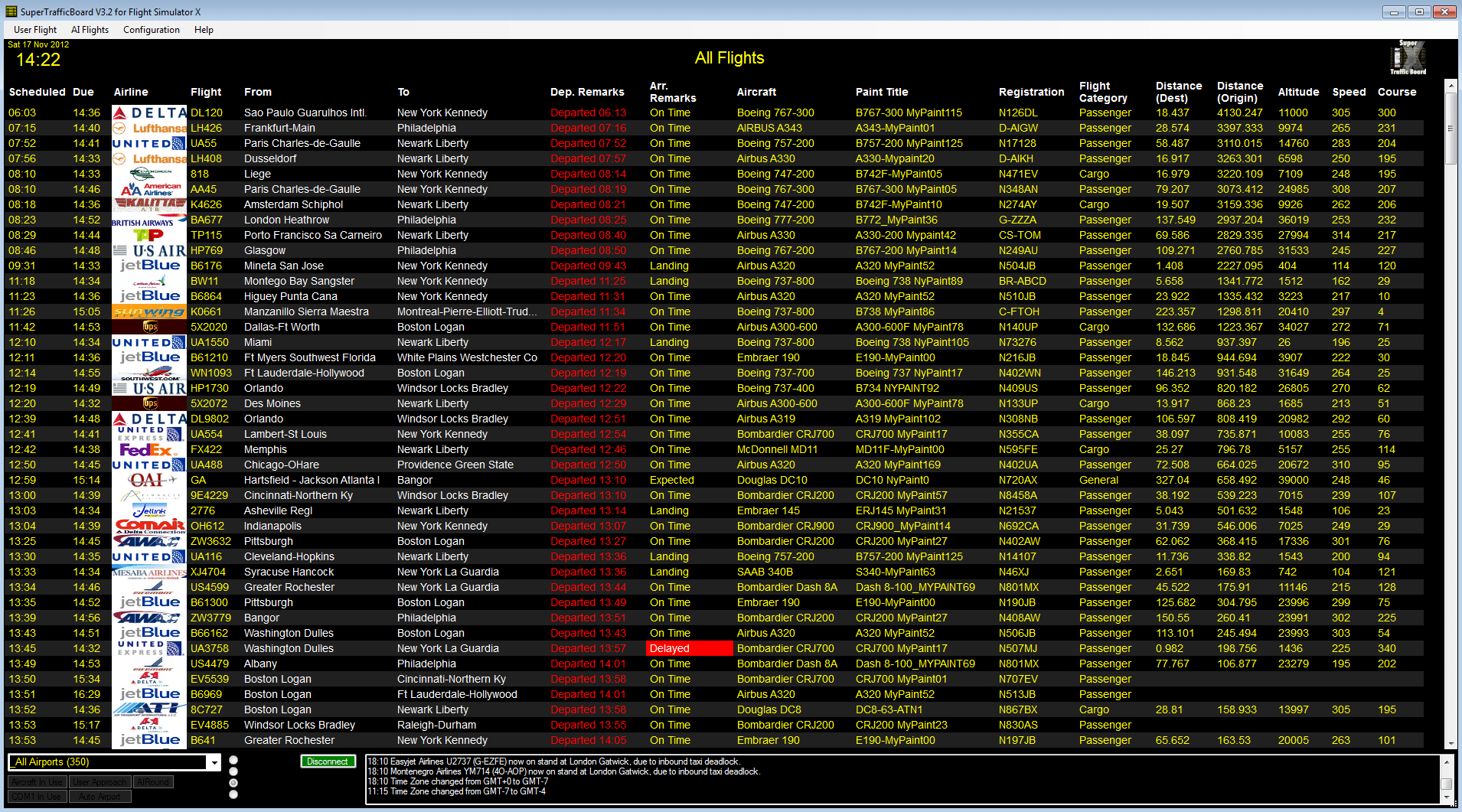Select the Comair logo on flight OH612
Image resolution: width=1462 pixels, height=812 pixels.
click(149, 526)
